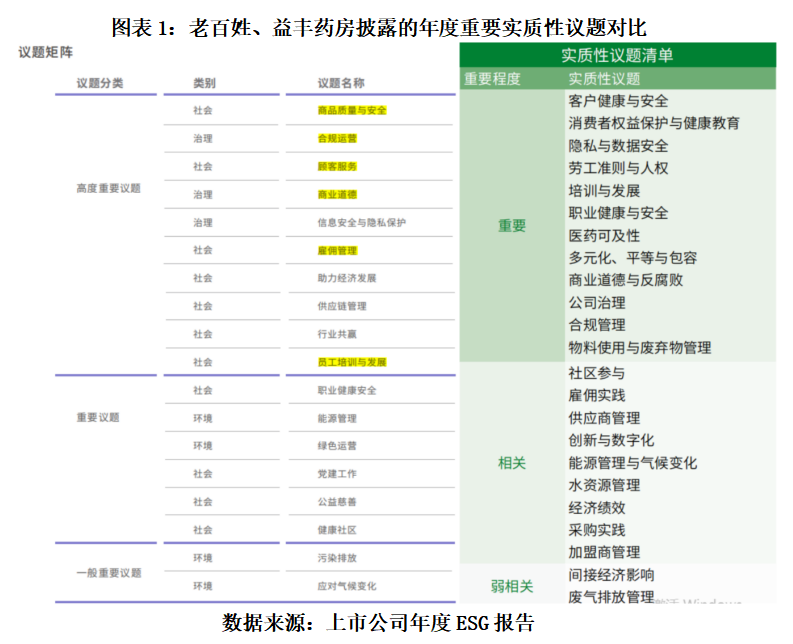Click the 消费者权益保护与健康教育 entry
Image resolution: width=793 pixels, height=644 pixels.
654,123
